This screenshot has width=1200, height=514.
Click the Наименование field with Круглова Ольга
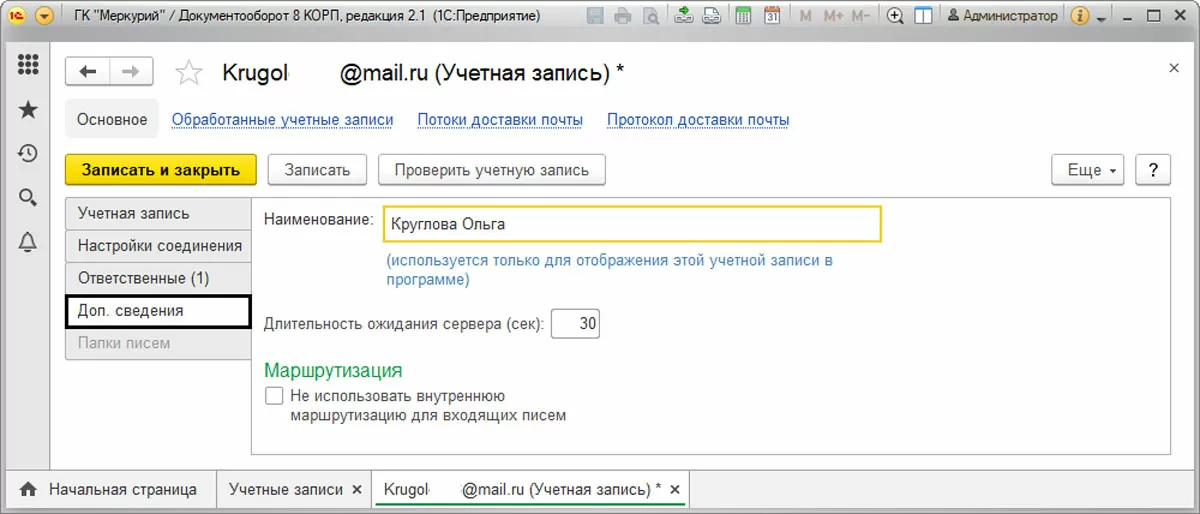coord(632,224)
